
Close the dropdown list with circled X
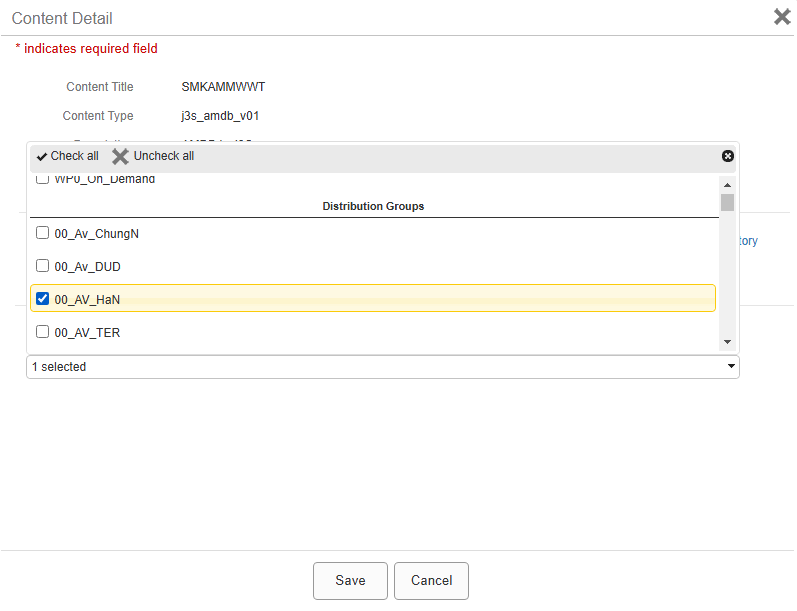(x=727, y=156)
